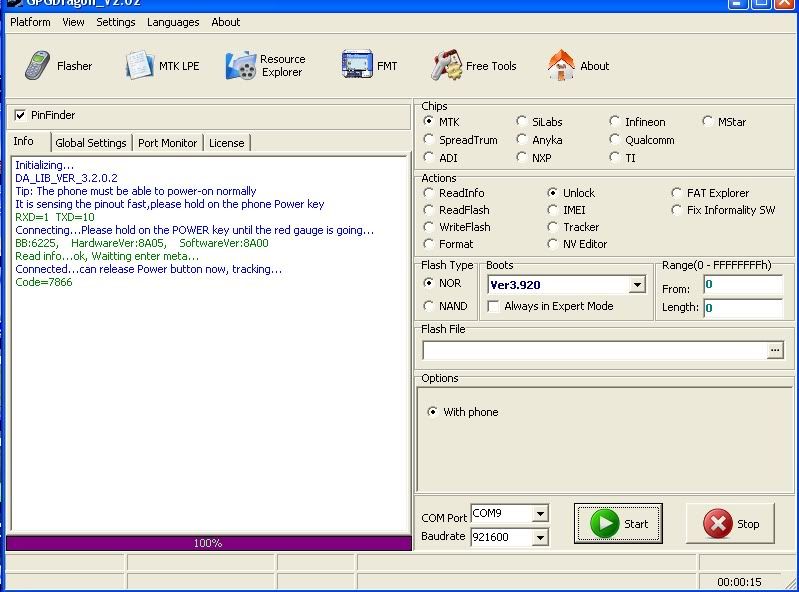Enable Always in Expert Mode checkbox
The height and width of the screenshot is (592, 799).
(x=493, y=306)
